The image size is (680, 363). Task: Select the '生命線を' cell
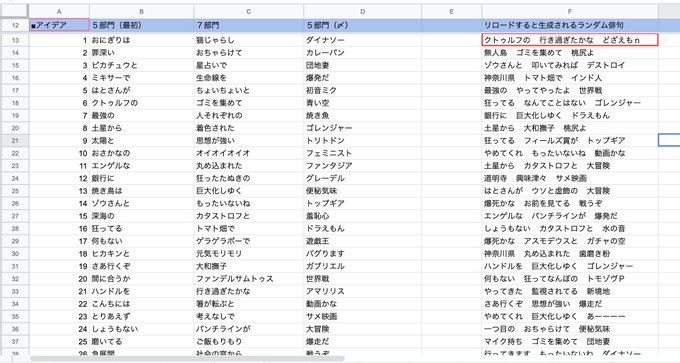(248, 78)
